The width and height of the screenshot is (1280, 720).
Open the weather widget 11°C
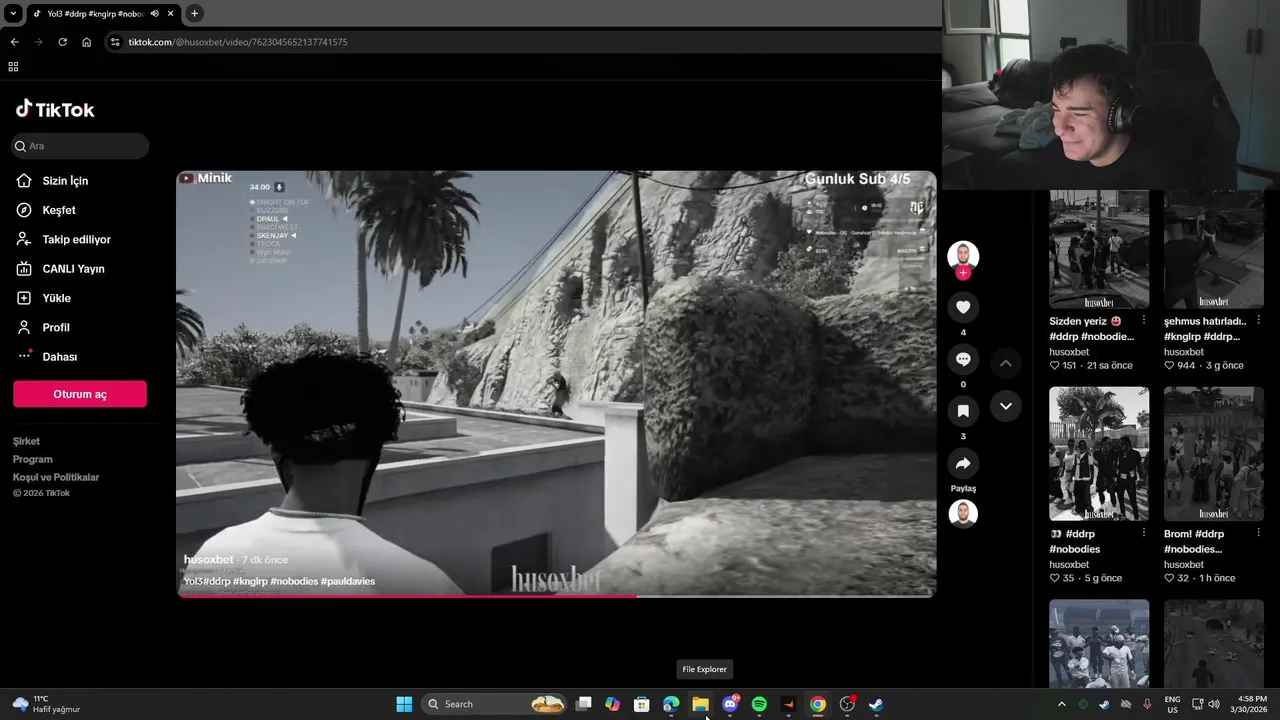pyautogui.click(x=46, y=704)
